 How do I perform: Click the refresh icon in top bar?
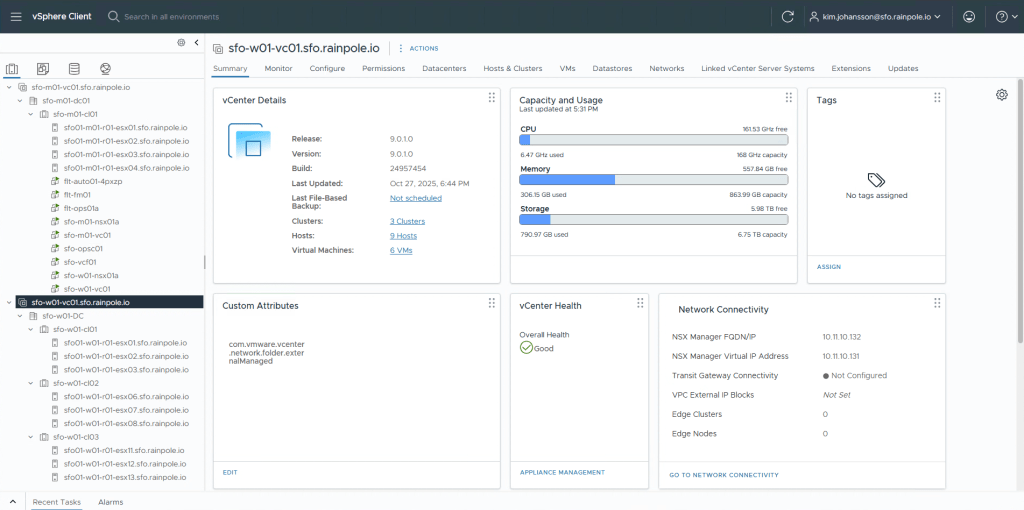787,17
